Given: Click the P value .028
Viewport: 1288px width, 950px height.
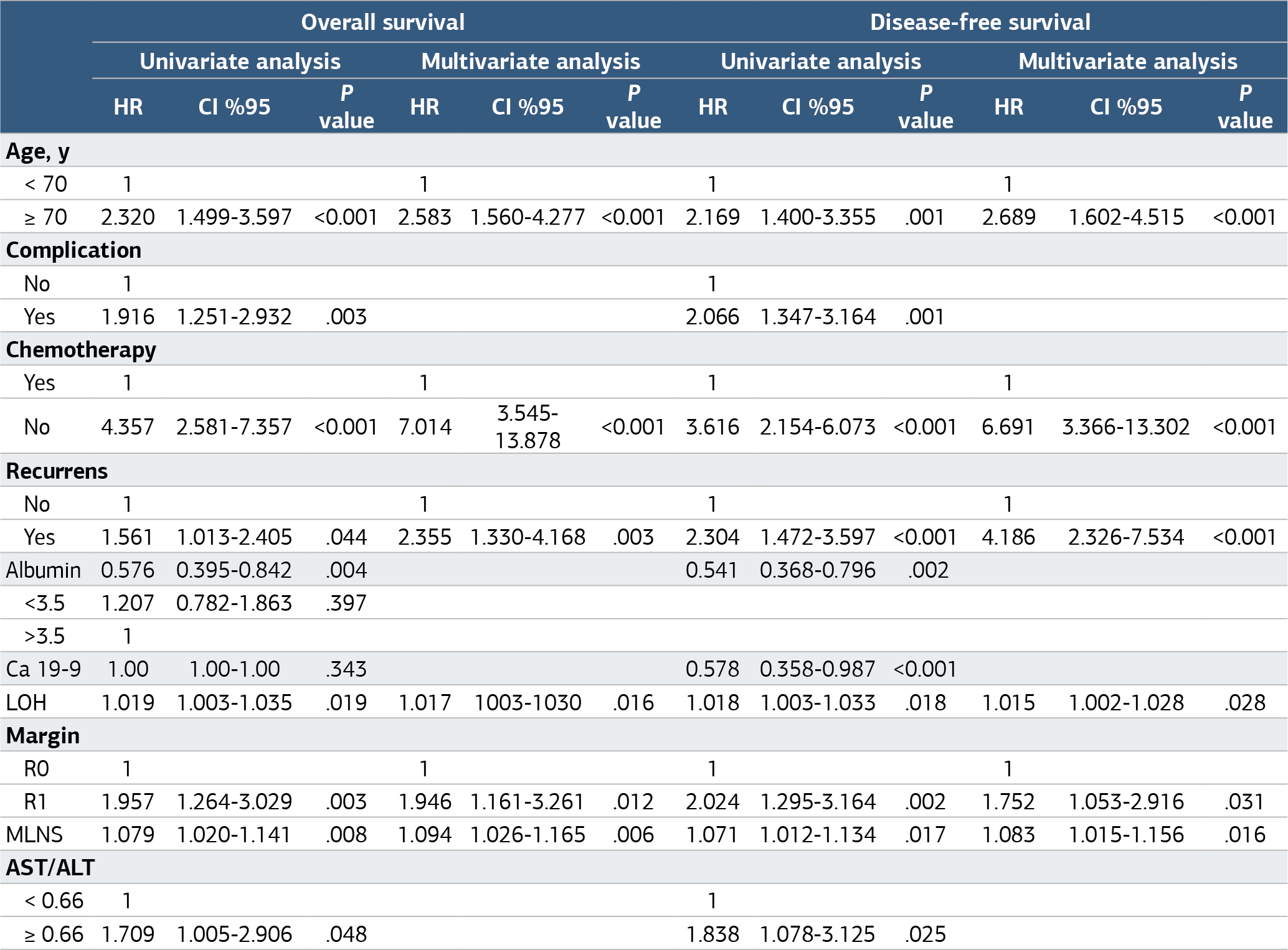Looking at the screenshot, I should pos(1244,703).
